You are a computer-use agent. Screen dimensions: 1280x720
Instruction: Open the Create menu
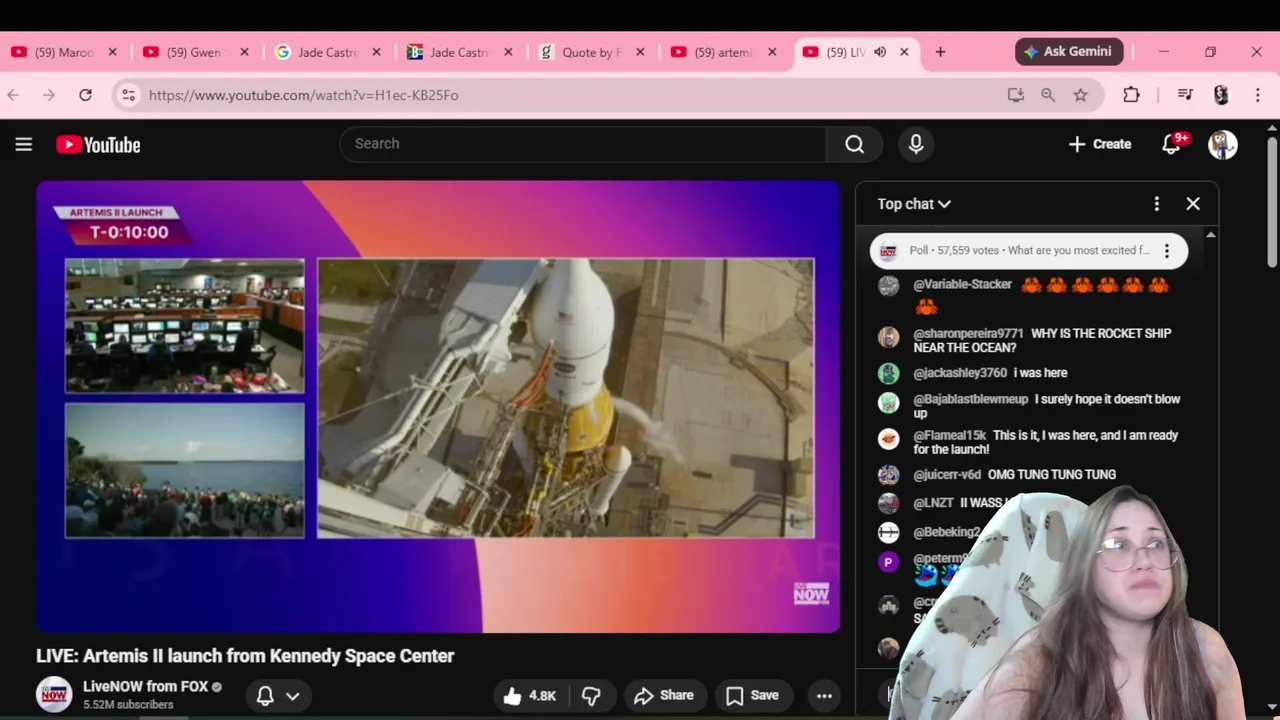(x=1100, y=144)
